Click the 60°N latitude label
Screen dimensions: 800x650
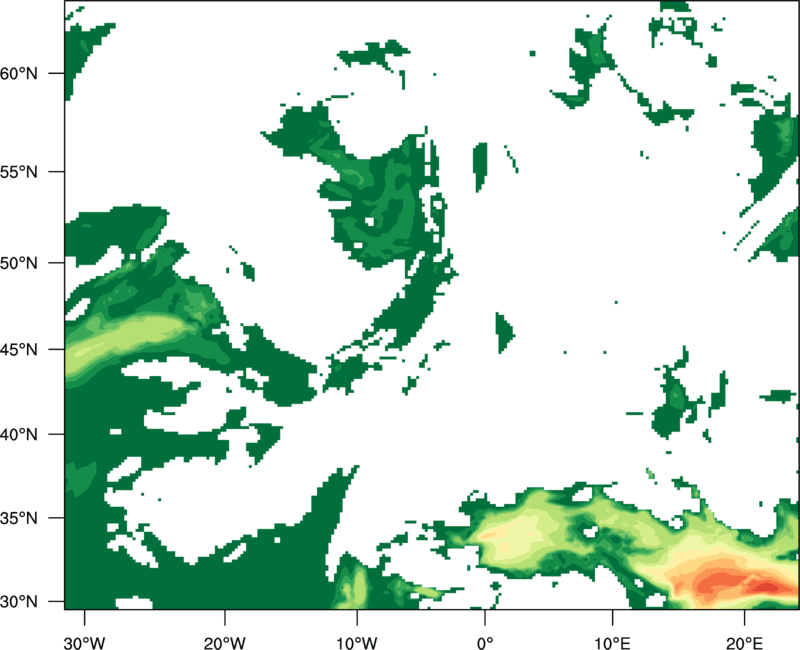pos(19,73)
